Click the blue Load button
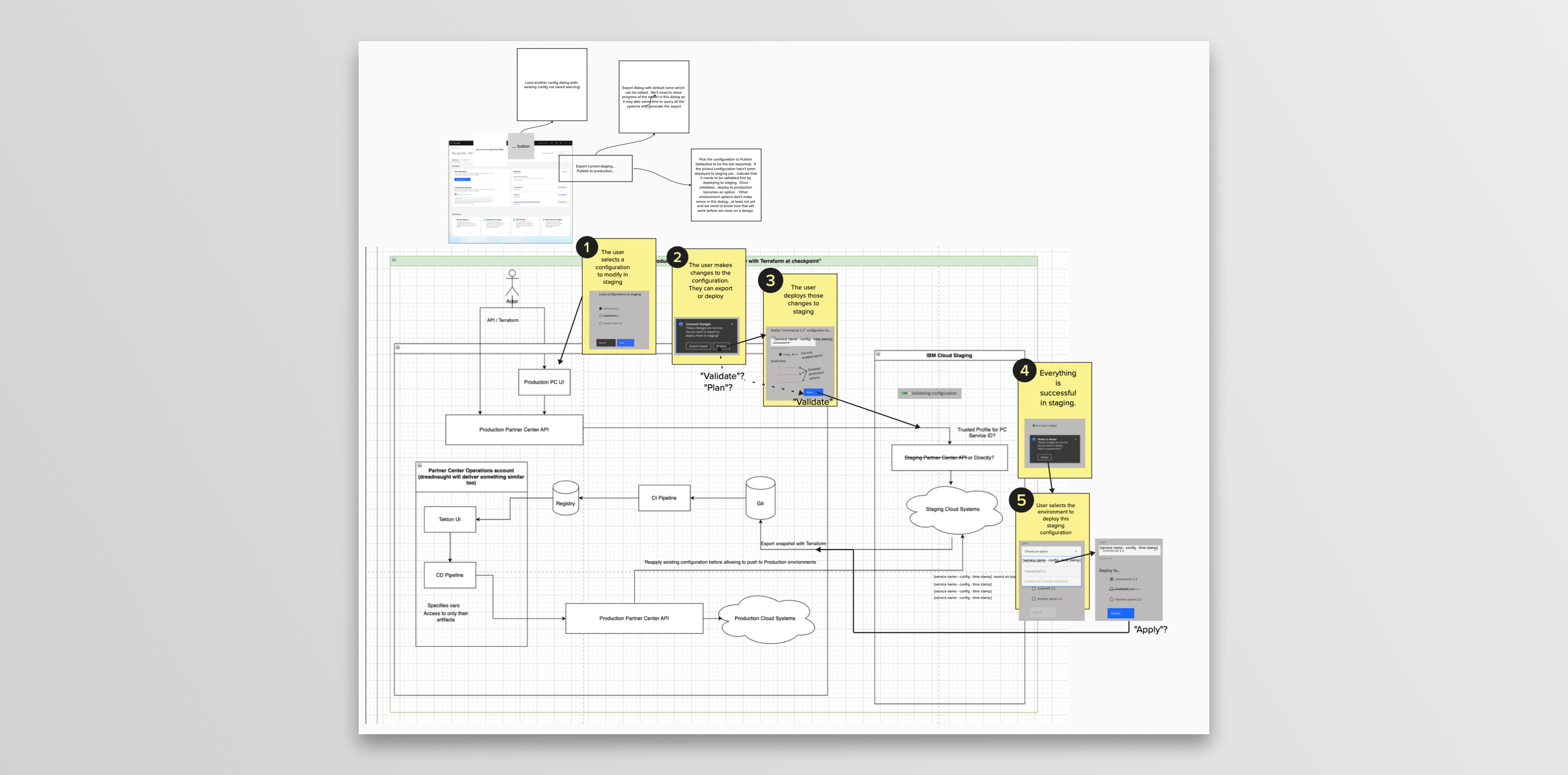Viewport: 1568px width, 775px height. tap(625, 343)
